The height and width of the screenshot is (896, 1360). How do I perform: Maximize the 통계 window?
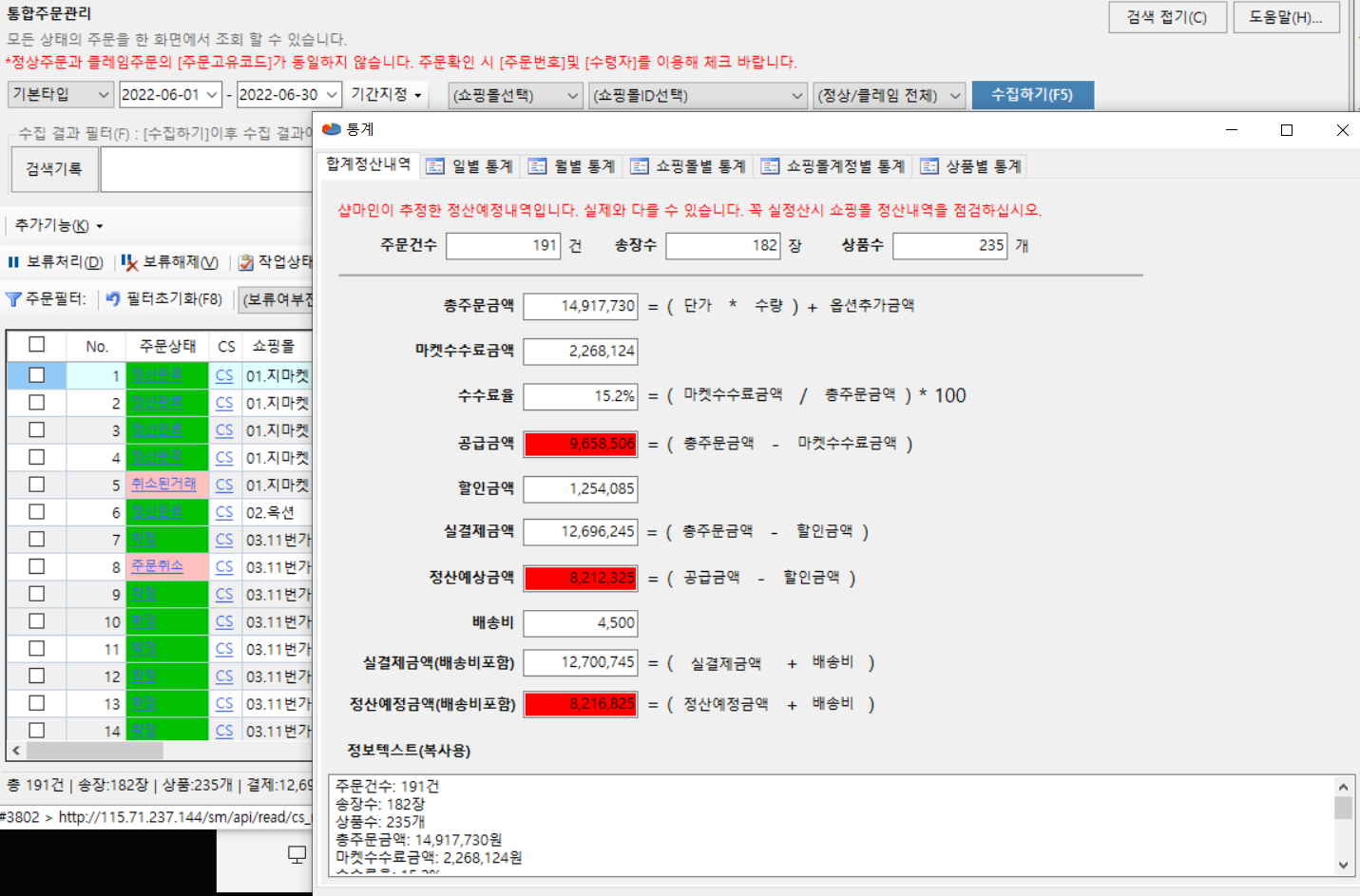tap(1287, 130)
